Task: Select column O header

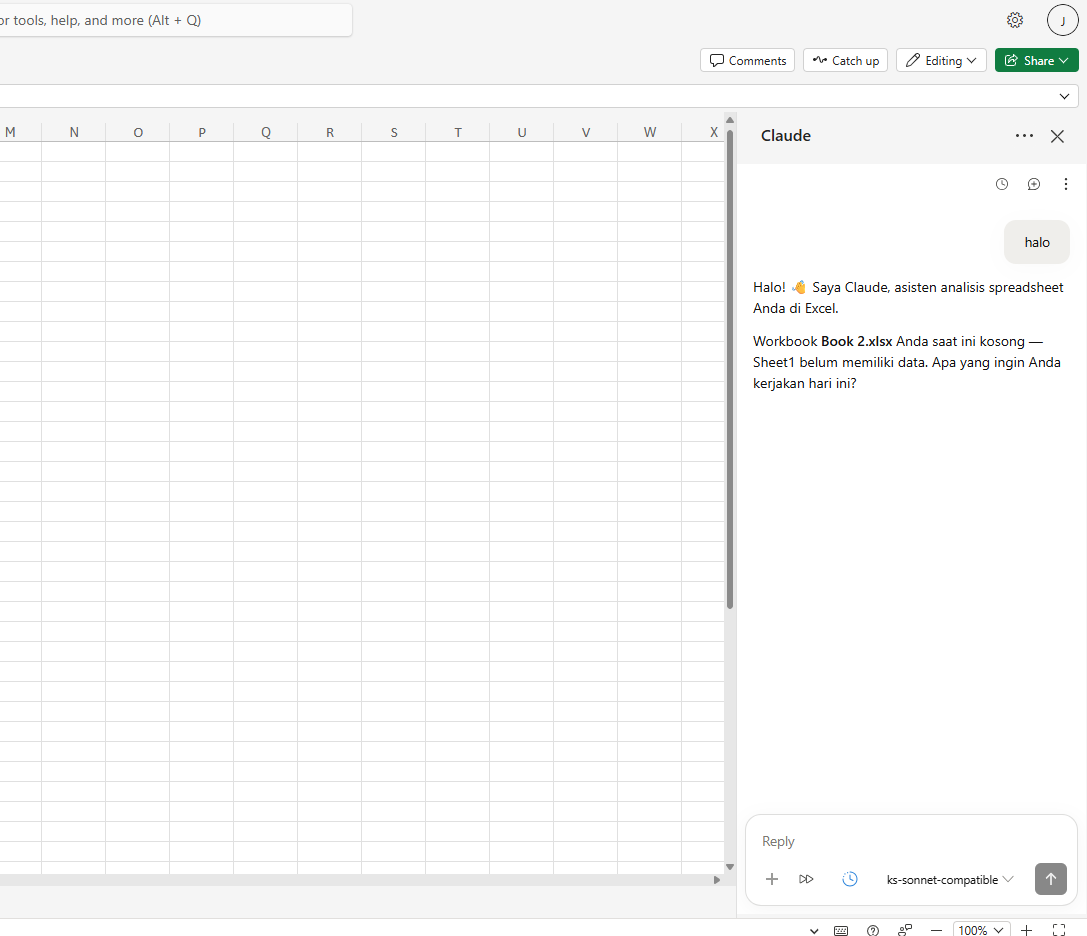Action: [x=138, y=132]
